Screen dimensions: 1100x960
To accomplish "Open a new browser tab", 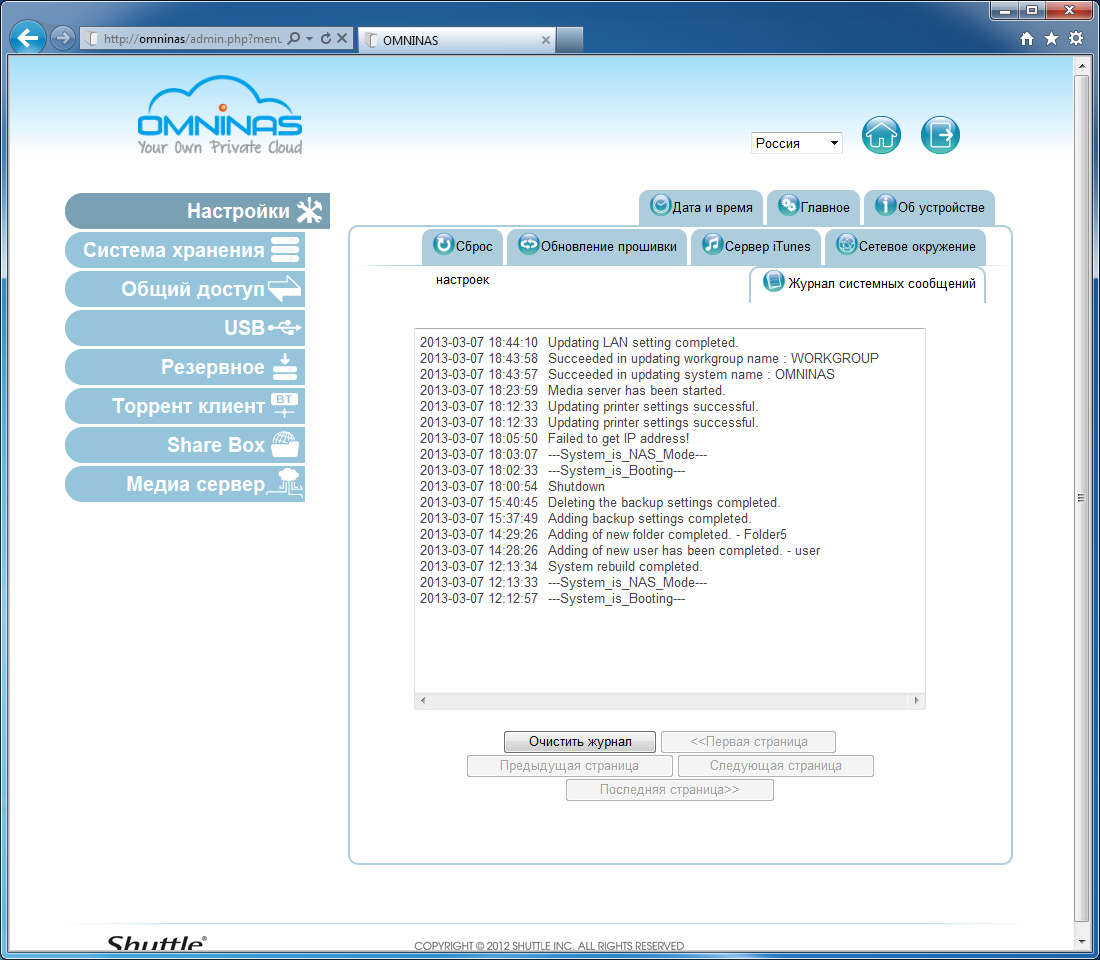I will (570, 40).
